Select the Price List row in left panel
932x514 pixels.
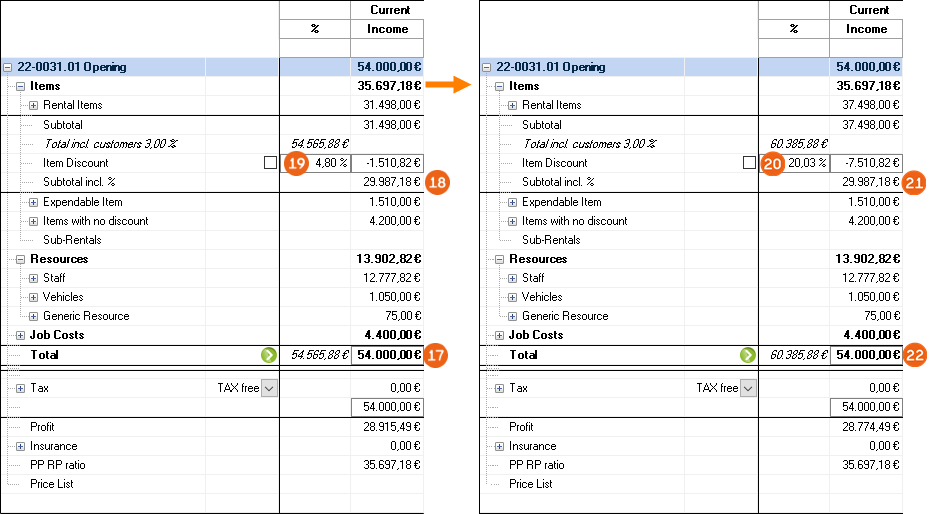tap(51, 484)
